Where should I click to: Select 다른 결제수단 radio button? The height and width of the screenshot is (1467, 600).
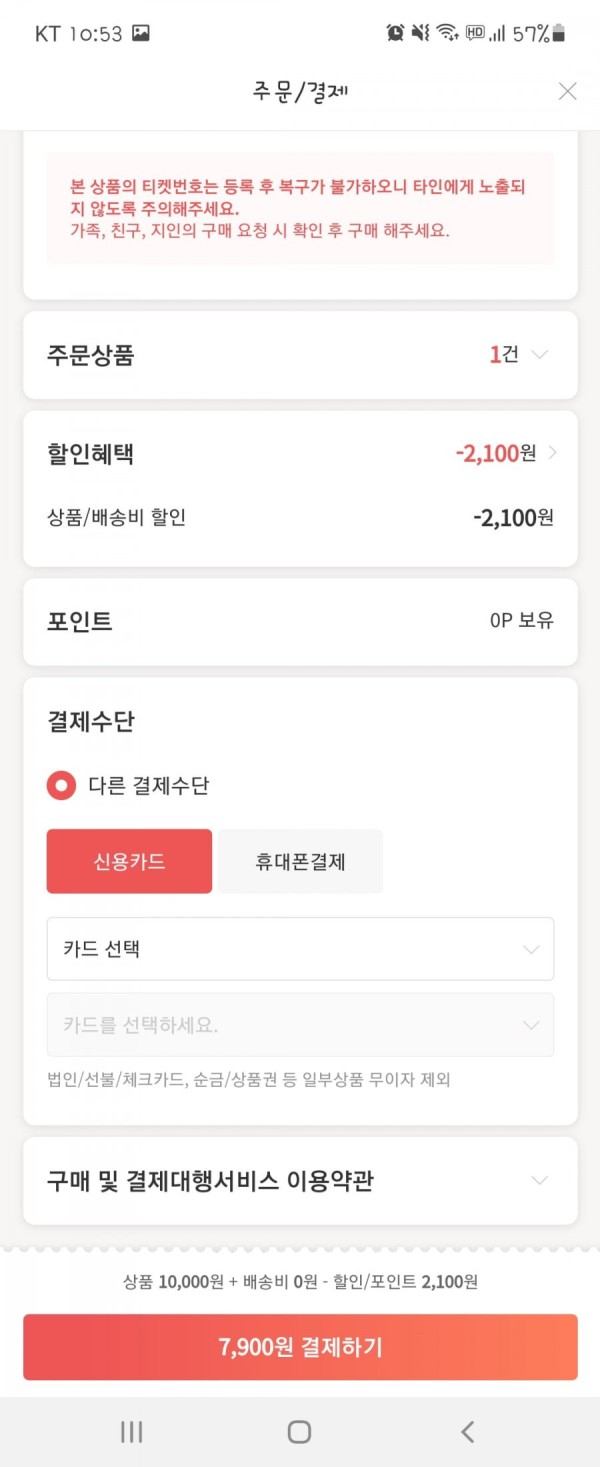pos(61,785)
